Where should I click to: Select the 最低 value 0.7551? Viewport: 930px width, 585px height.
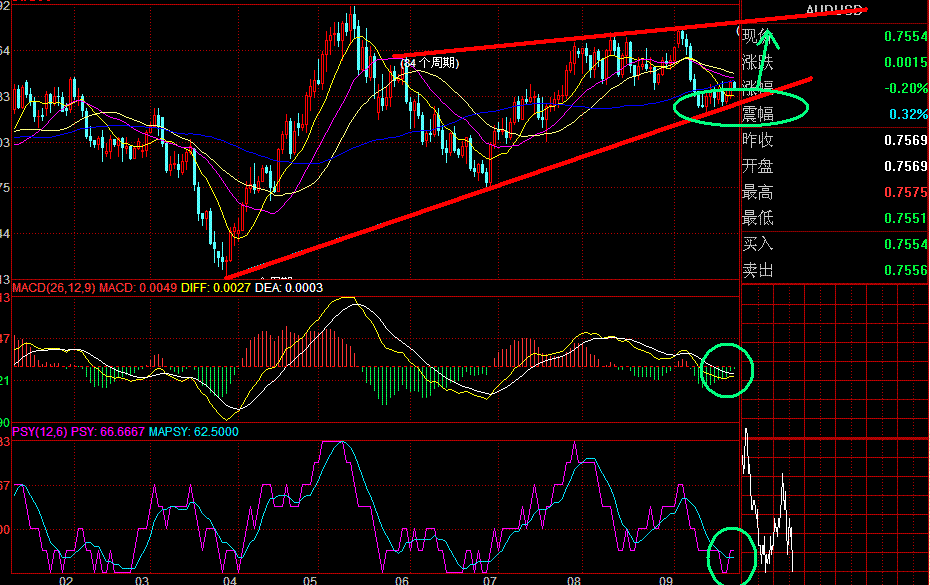pos(906,218)
